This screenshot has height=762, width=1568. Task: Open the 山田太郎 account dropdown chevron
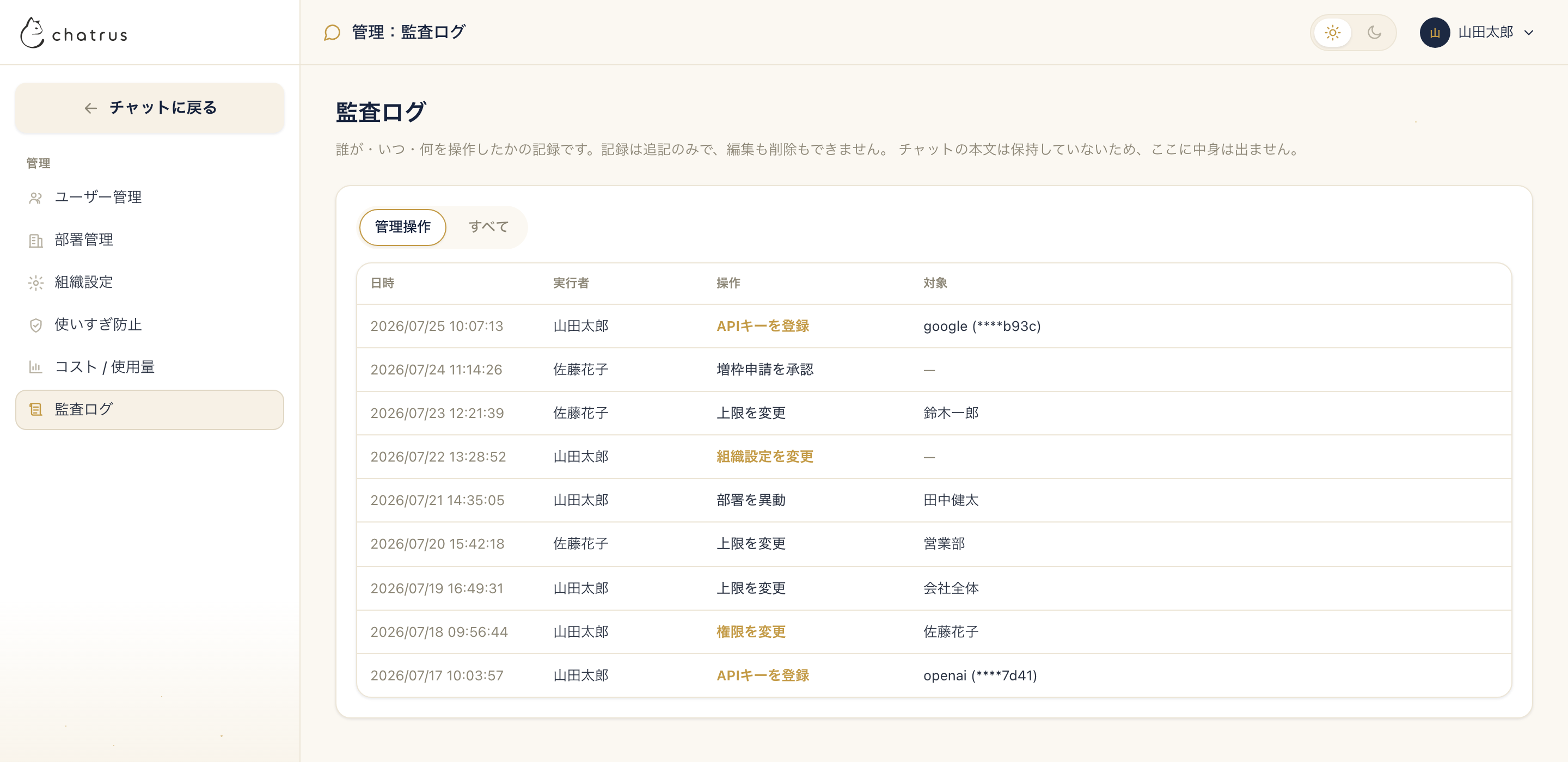(x=1528, y=33)
